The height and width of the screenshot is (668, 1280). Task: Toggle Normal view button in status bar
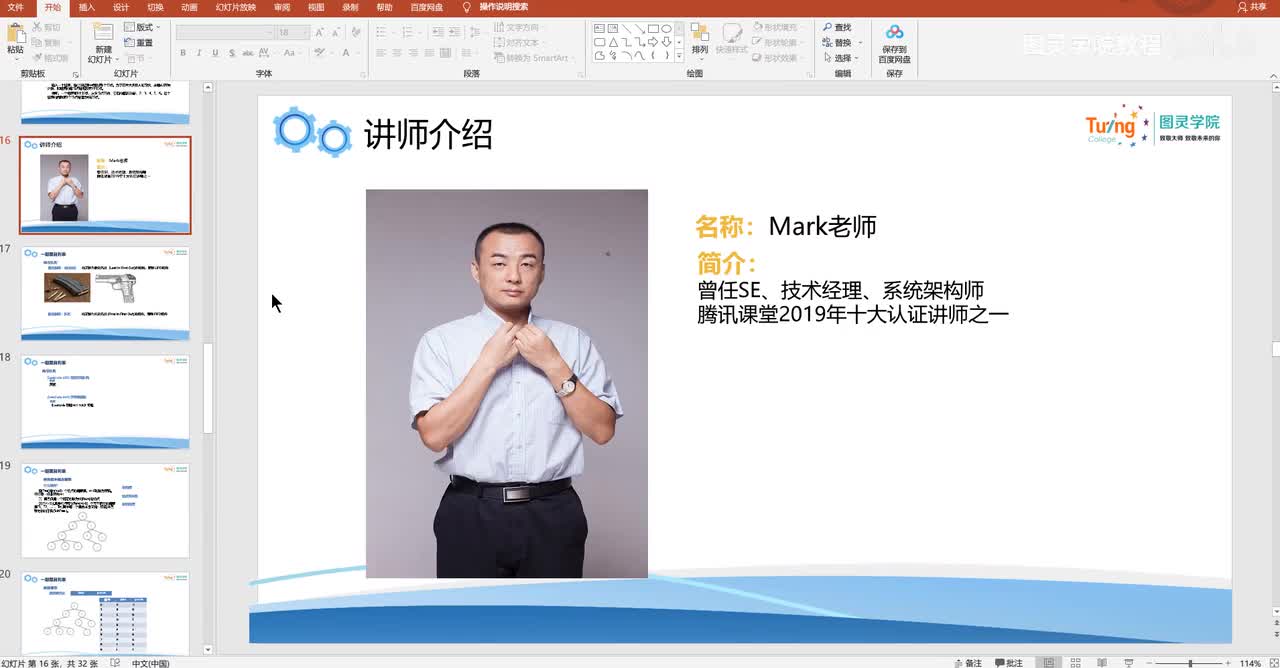pos(1048,662)
